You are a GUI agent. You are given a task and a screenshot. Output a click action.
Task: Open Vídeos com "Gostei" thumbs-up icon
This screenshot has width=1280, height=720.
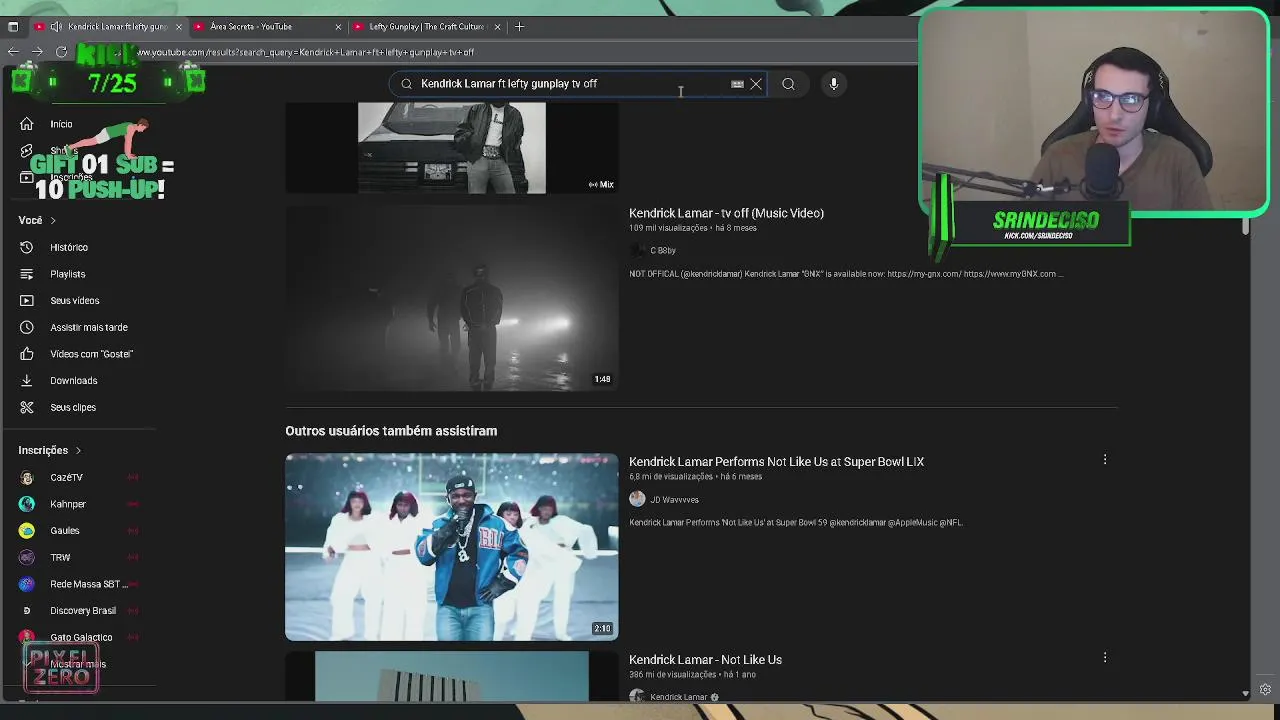pyautogui.click(x=27, y=354)
